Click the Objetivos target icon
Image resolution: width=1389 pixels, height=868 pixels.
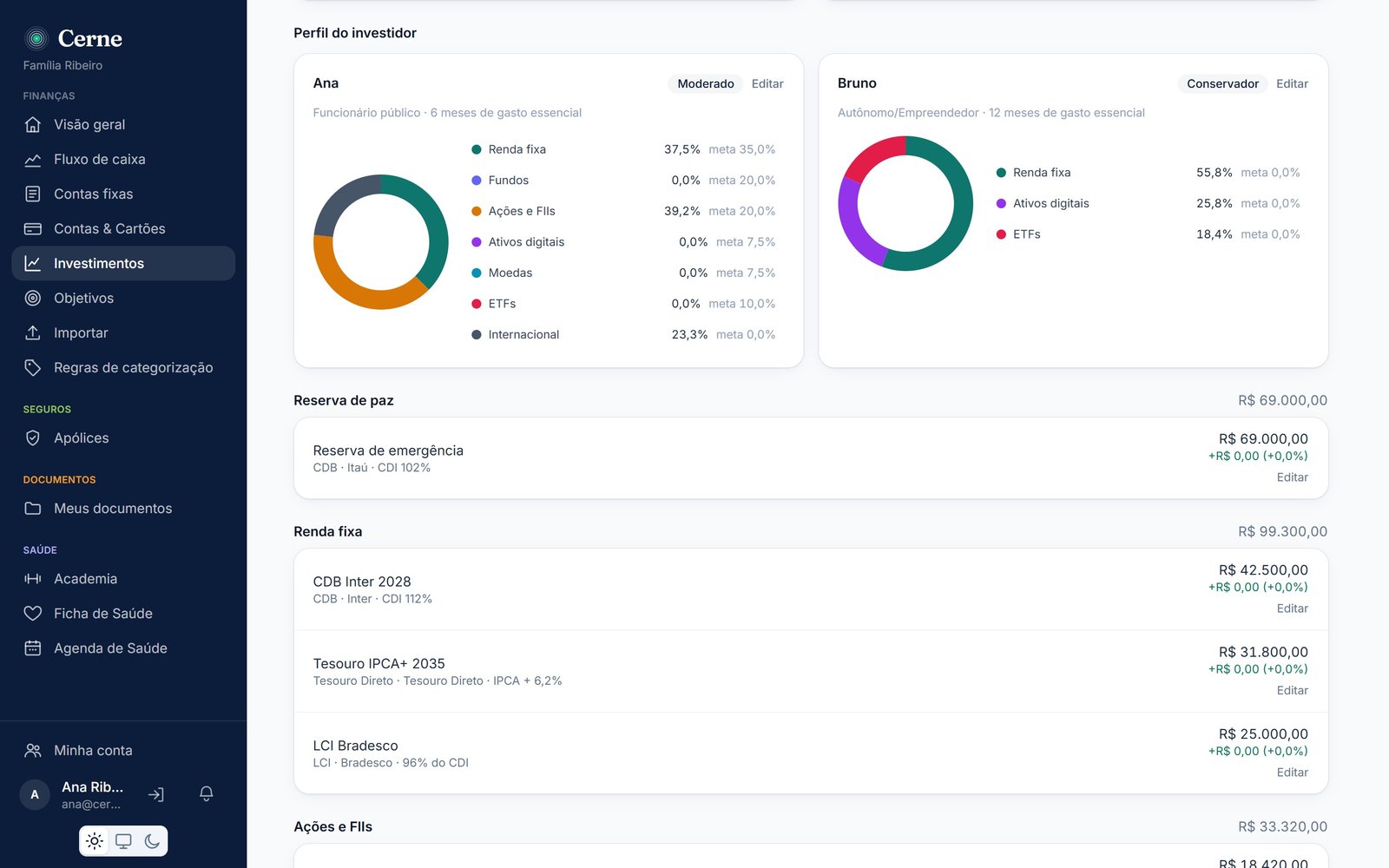pyautogui.click(x=33, y=298)
